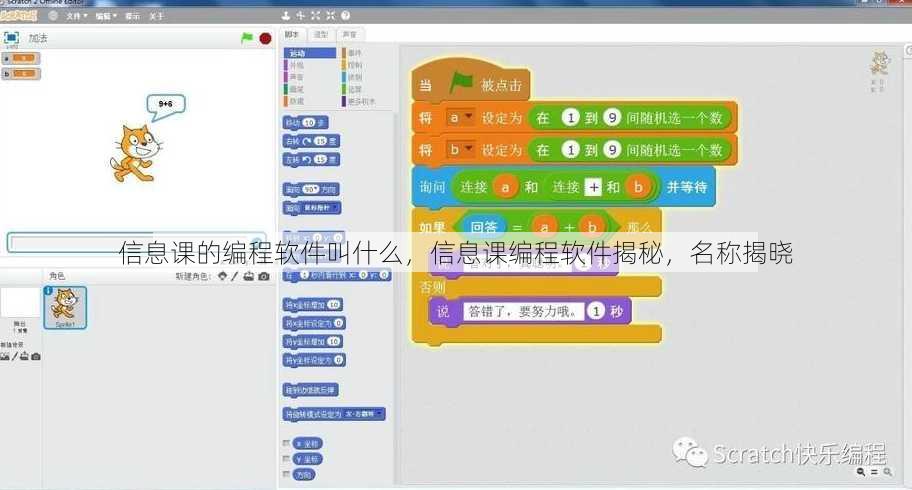Click variable a monitor on stage

pos(21,58)
